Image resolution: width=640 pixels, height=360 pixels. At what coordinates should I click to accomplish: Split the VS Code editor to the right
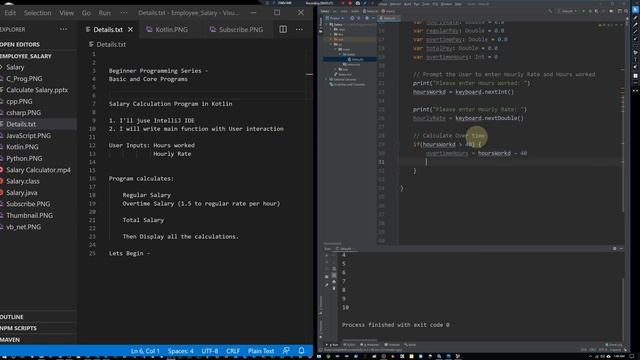[x=283, y=29]
